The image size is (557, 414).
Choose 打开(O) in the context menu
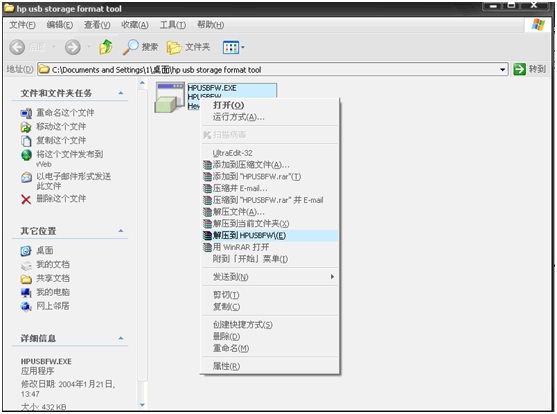pos(270,106)
